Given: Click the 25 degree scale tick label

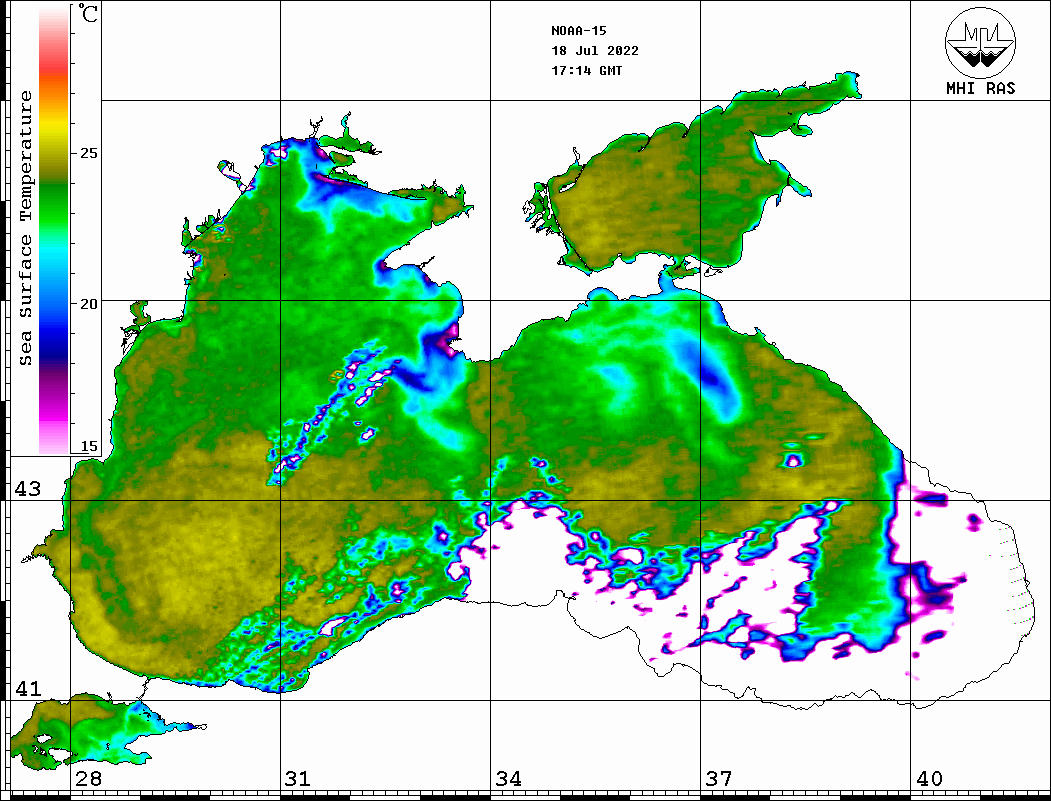Looking at the screenshot, I should 88,153.
